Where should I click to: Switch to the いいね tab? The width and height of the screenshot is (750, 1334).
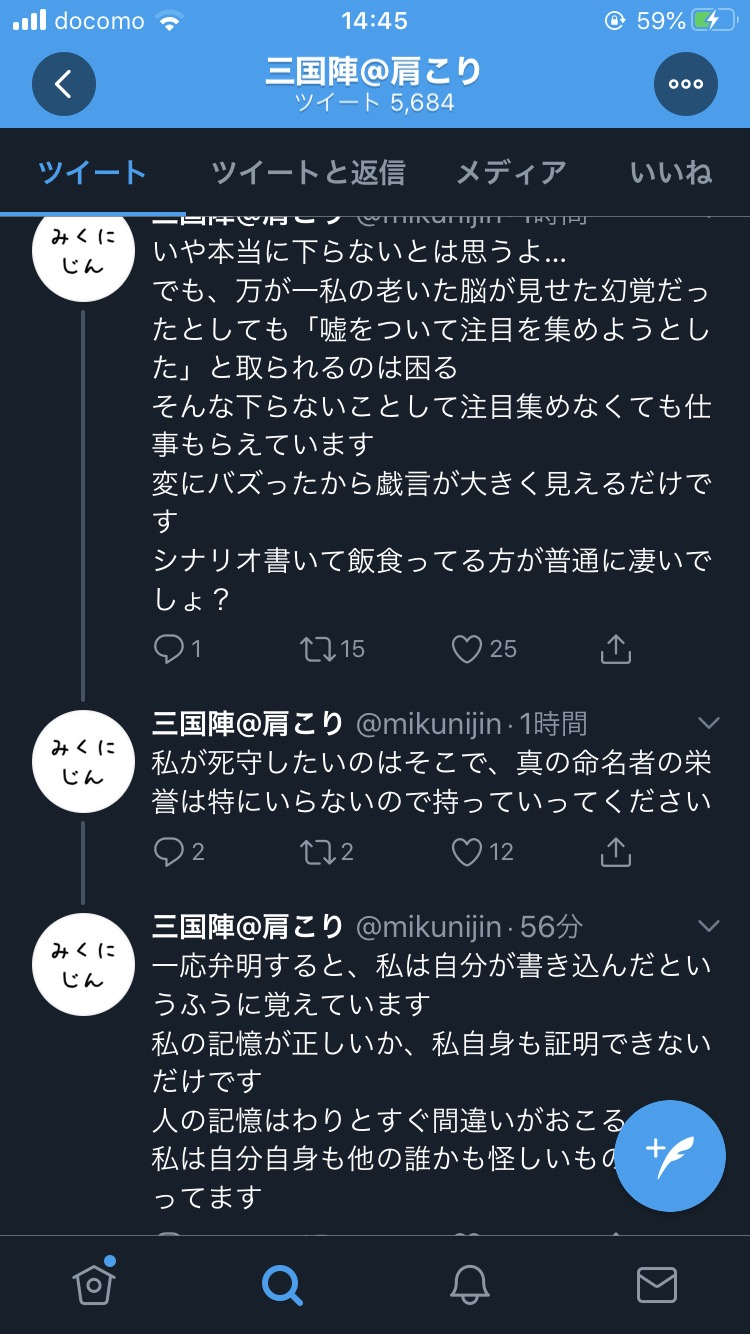671,172
